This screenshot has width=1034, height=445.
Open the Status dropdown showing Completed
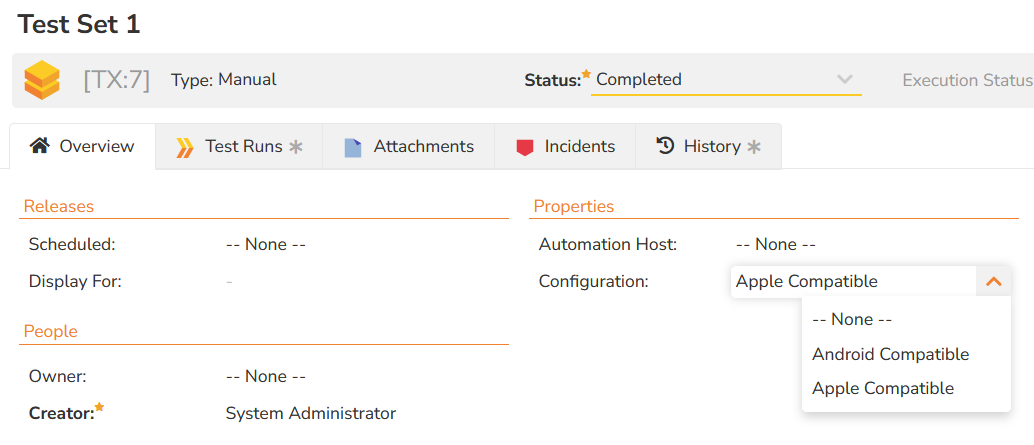tap(726, 80)
